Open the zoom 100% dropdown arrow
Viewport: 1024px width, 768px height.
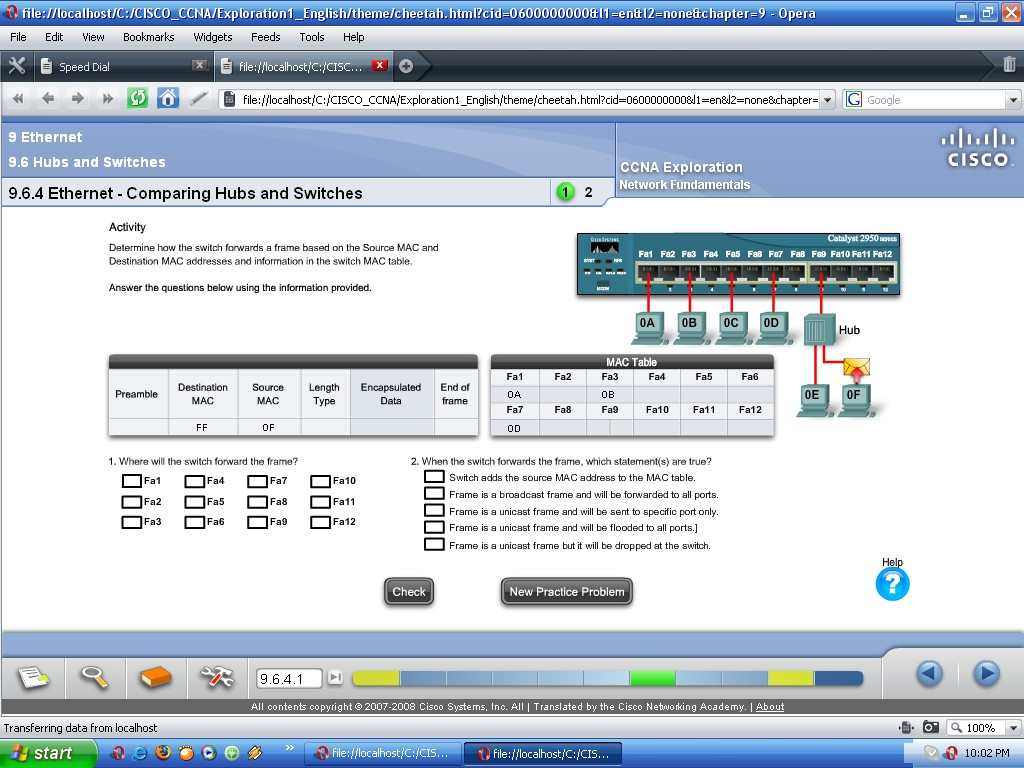point(1013,728)
